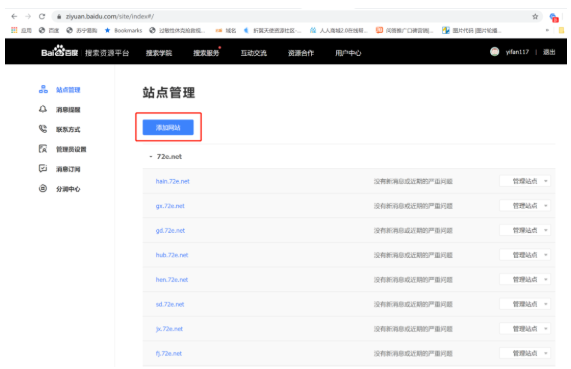Screen dimensions: 571x369
Task: Expand 管理站点 dropdown for jx.72e.net
Action: (525, 329)
